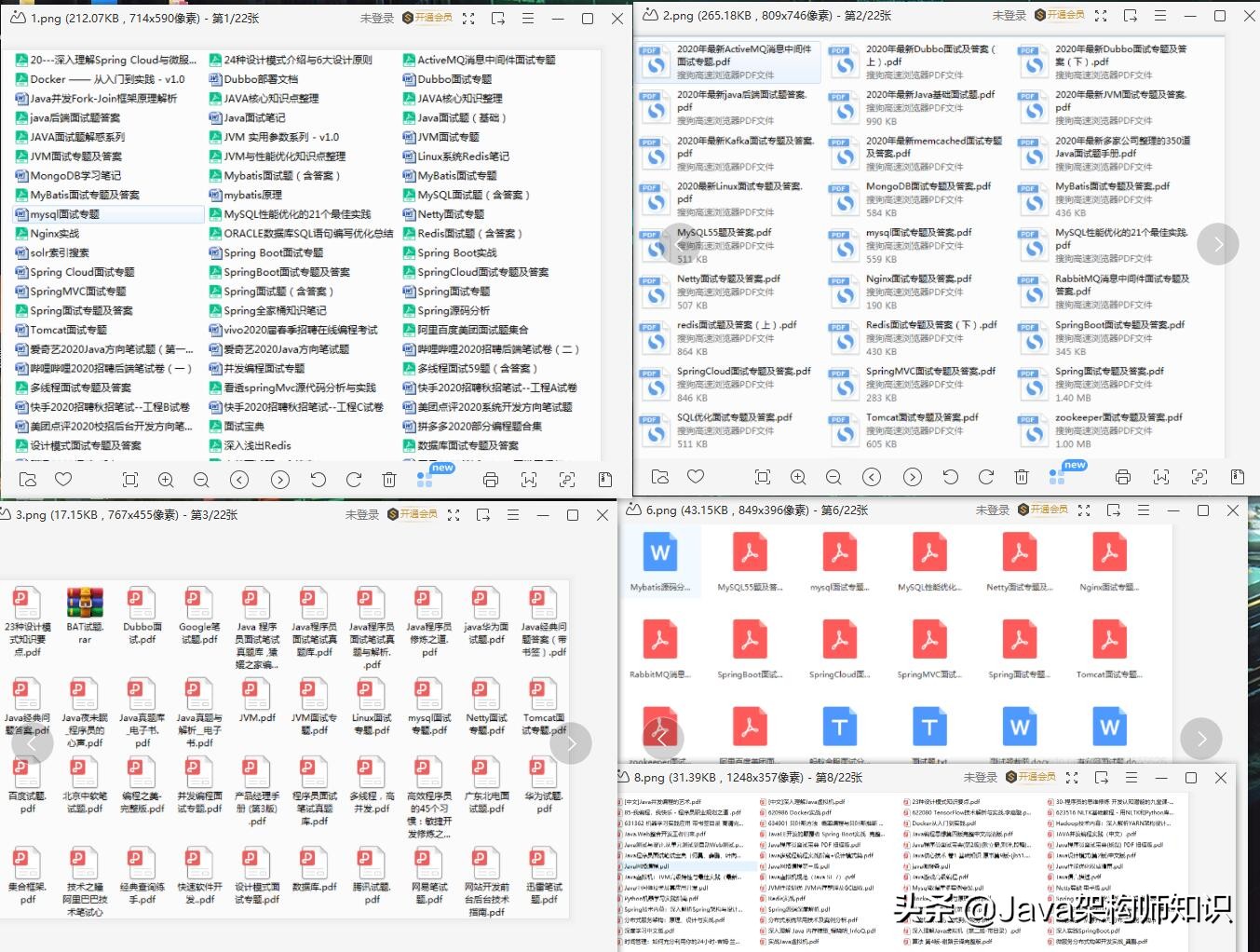
Task: Text recognition icon in 1.png toolbar
Action: tap(567, 480)
